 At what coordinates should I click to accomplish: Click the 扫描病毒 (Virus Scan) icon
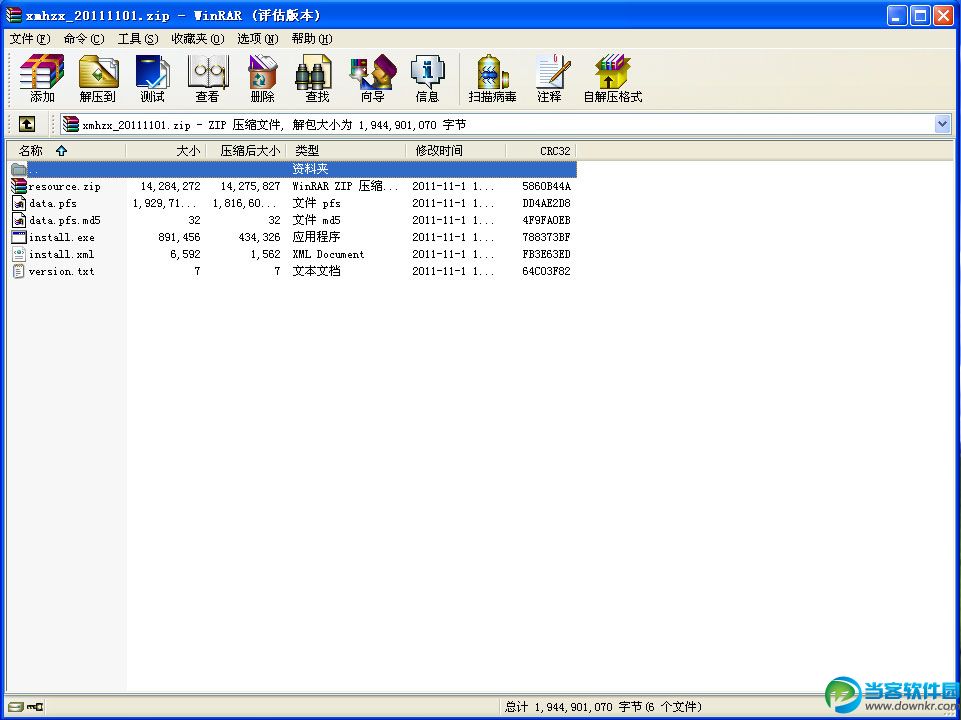point(492,78)
